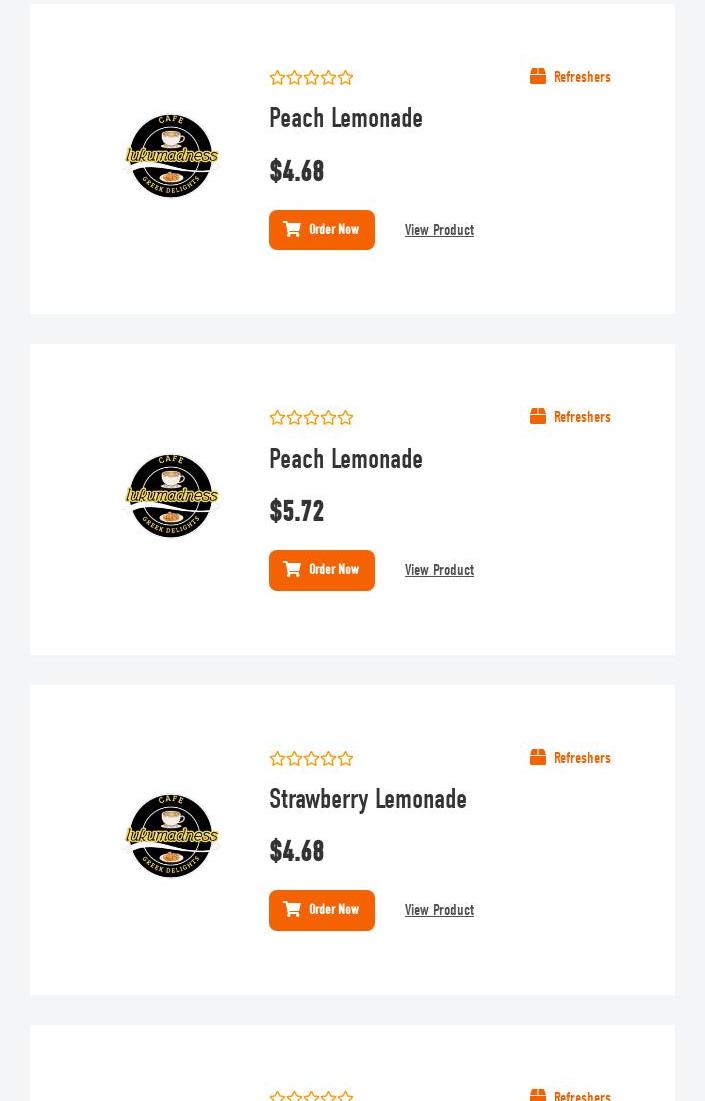Click the Lukumadness logo thumbnail for Strawberry Lemonade
Screen dimensions: 705x1101
click(x=171, y=836)
